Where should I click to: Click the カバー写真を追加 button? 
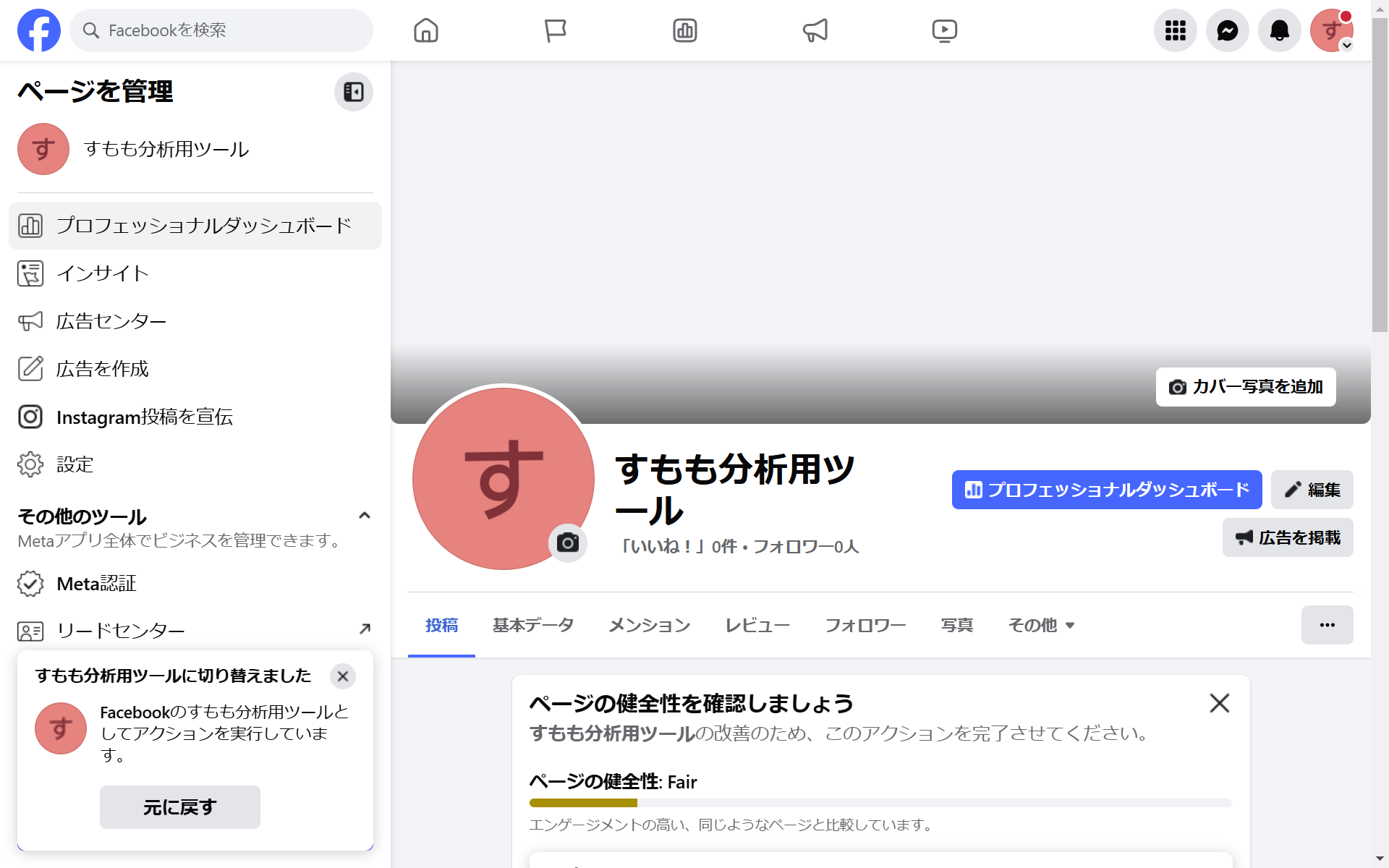(x=1245, y=387)
